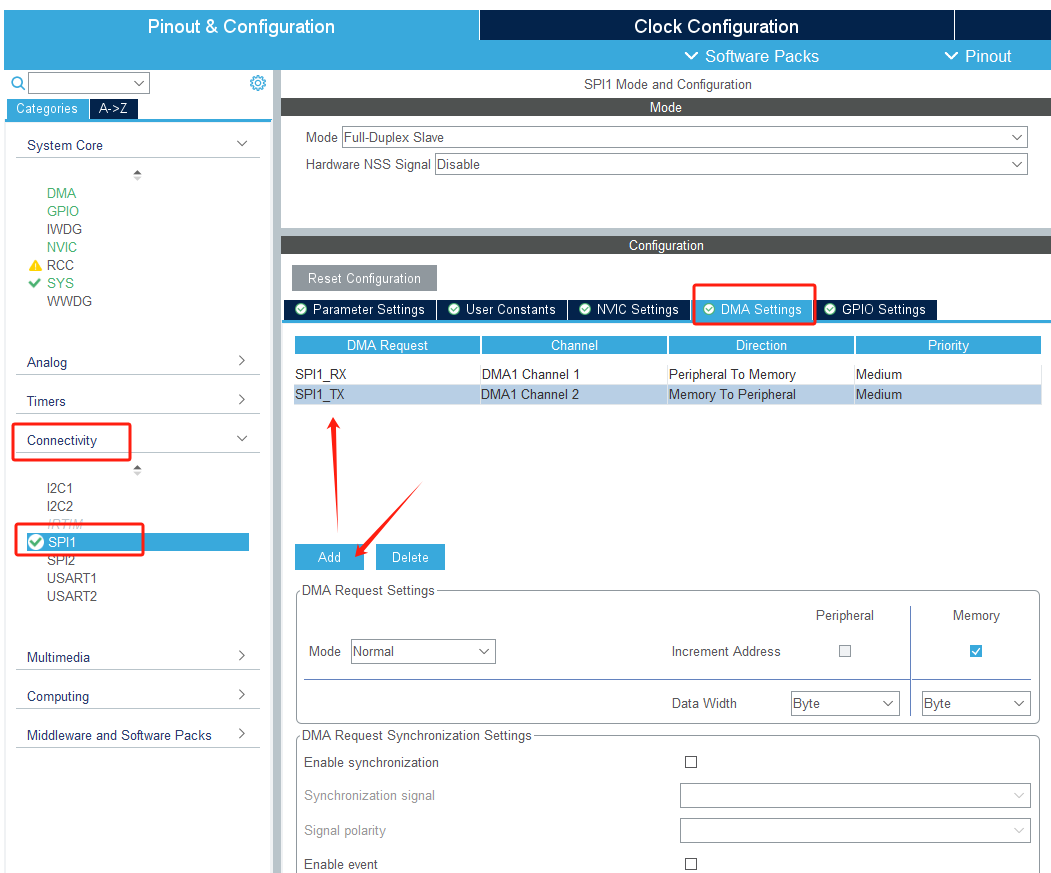Switch to Clock Configuration tab

tap(717, 26)
